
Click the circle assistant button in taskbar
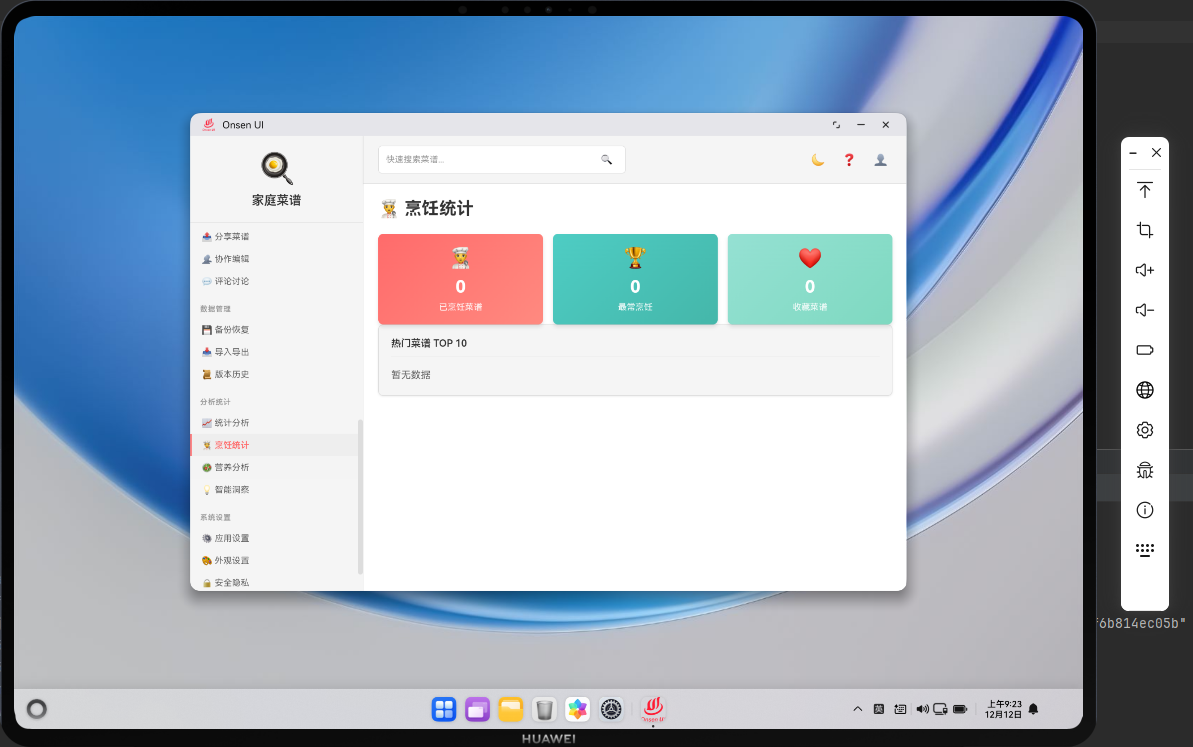(37, 709)
